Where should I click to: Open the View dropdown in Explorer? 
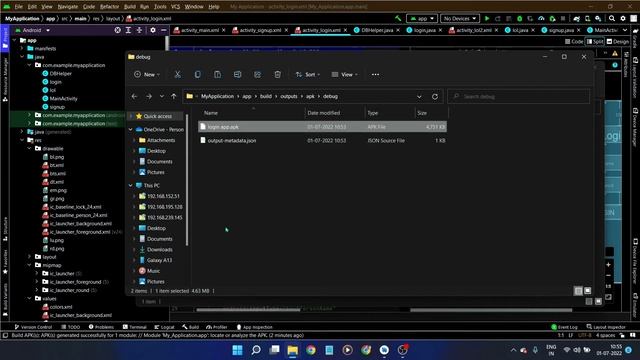(344, 74)
